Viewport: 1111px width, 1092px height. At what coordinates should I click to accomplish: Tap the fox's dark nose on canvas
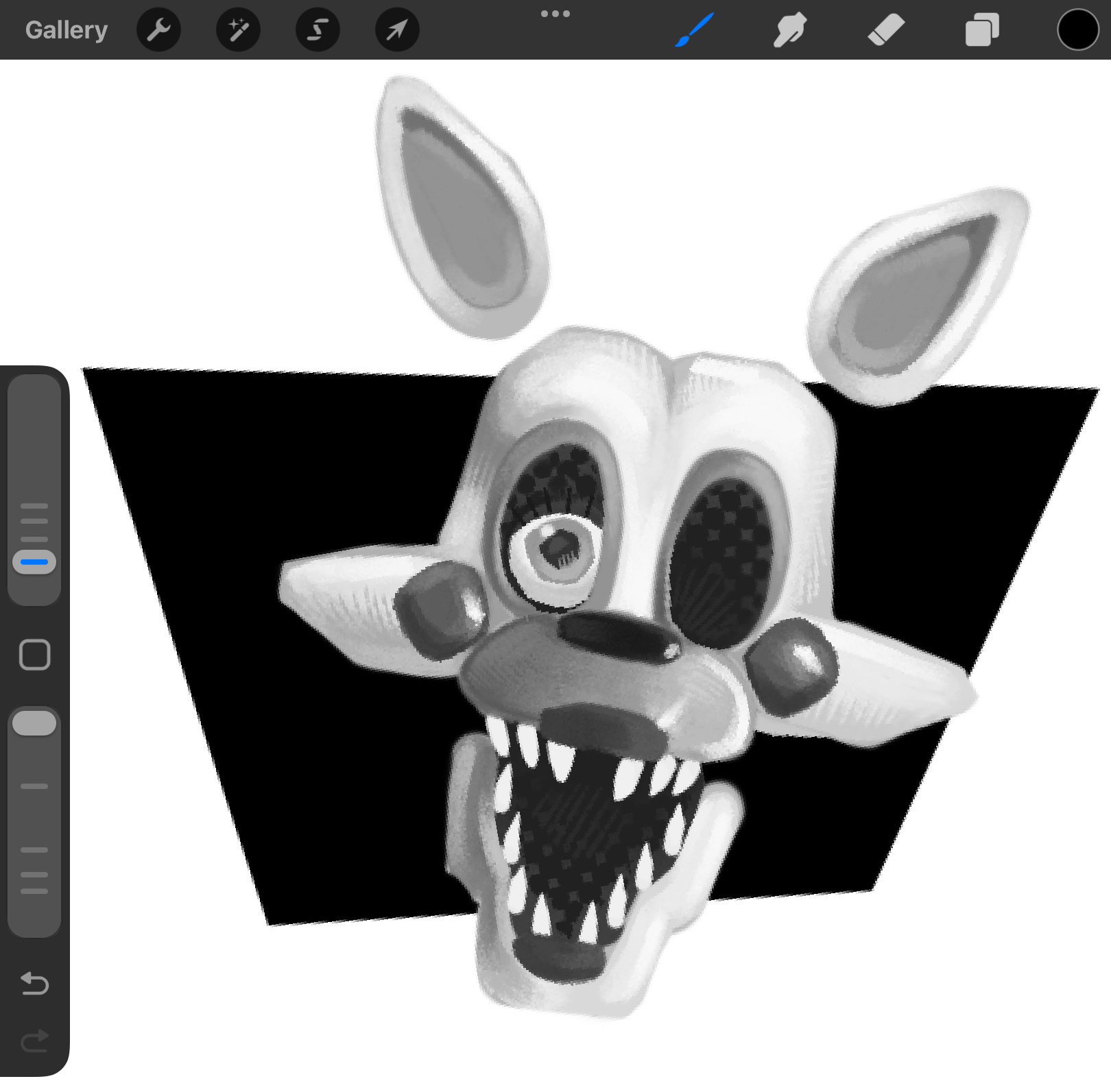coord(617,634)
